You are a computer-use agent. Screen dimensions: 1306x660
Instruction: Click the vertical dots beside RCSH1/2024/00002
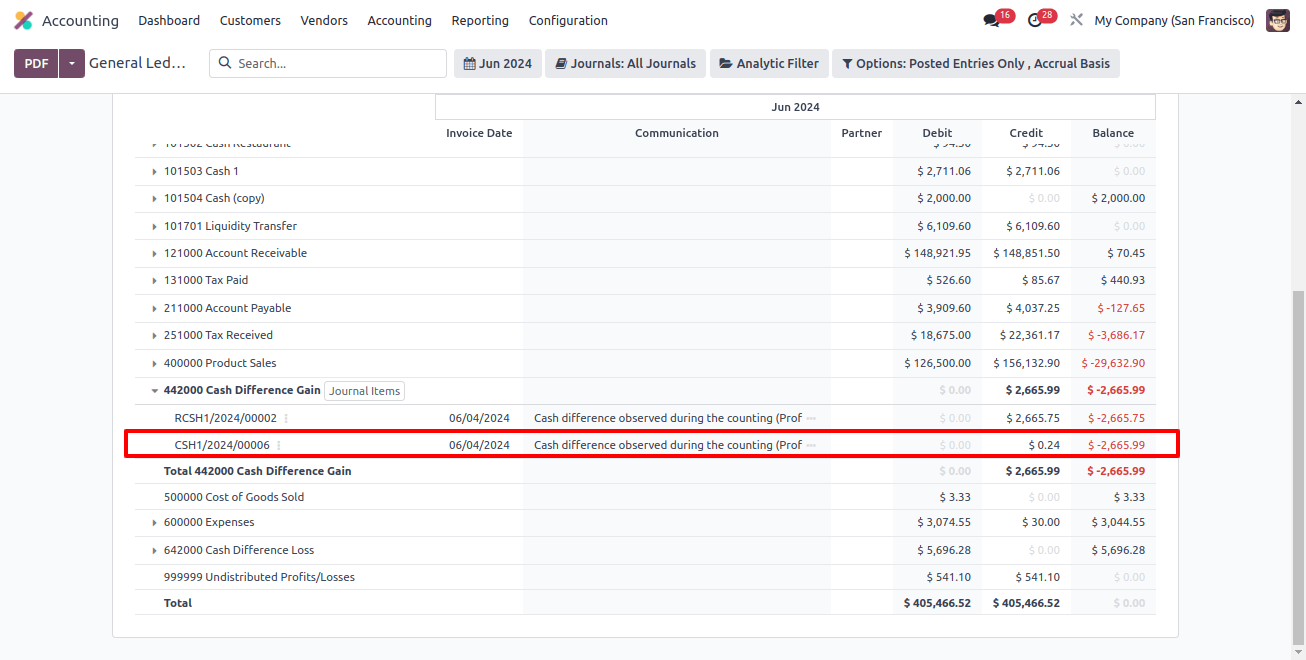(286, 418)
